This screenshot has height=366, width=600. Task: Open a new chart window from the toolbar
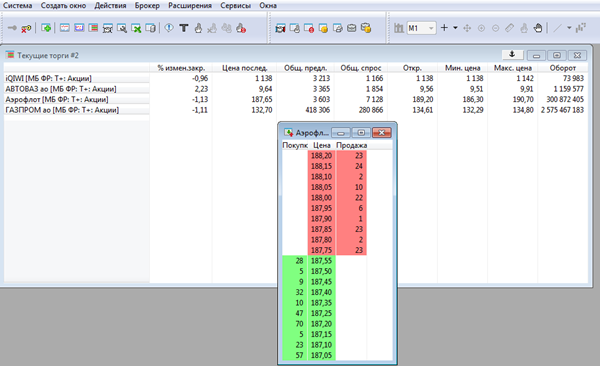click(65, 28)
